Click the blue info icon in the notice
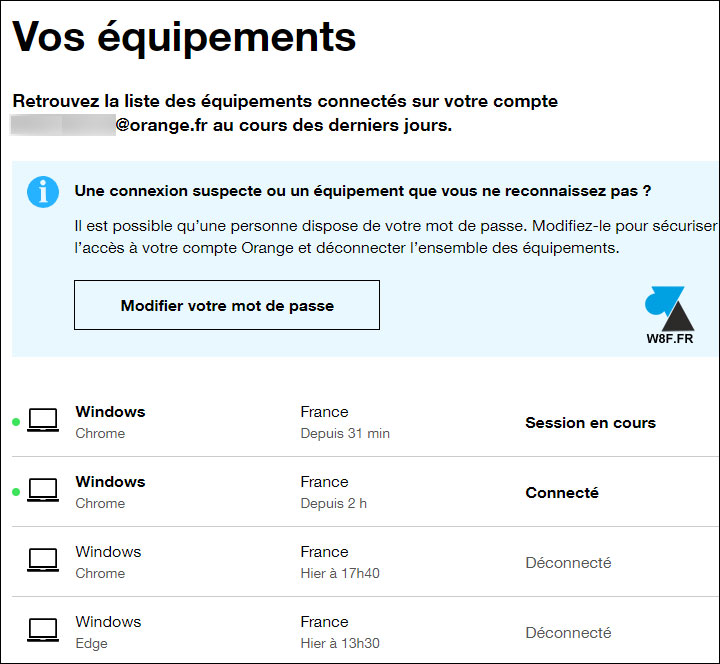 [x=43, y=191]
